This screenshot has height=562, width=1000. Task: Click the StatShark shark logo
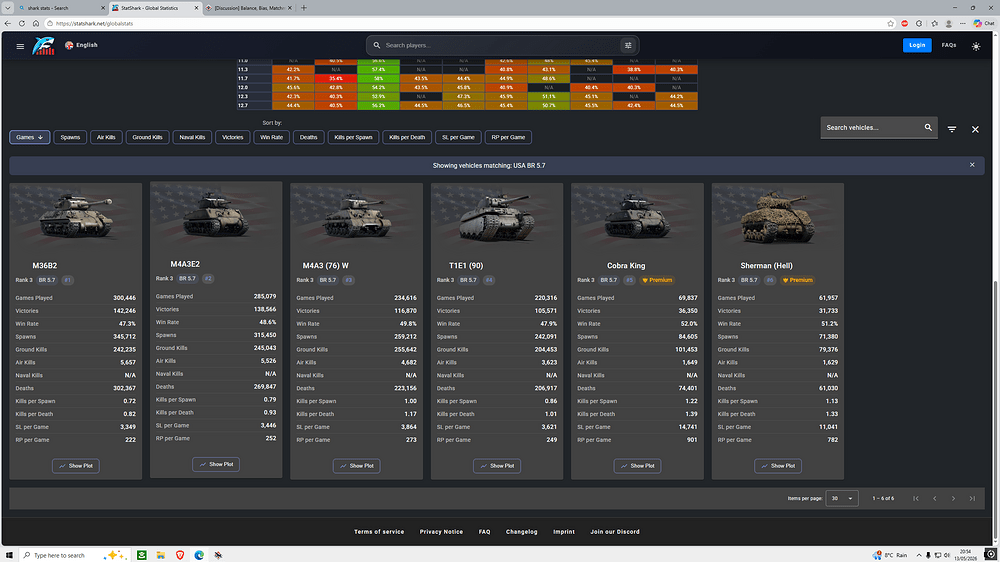click(x=43, y=45)
